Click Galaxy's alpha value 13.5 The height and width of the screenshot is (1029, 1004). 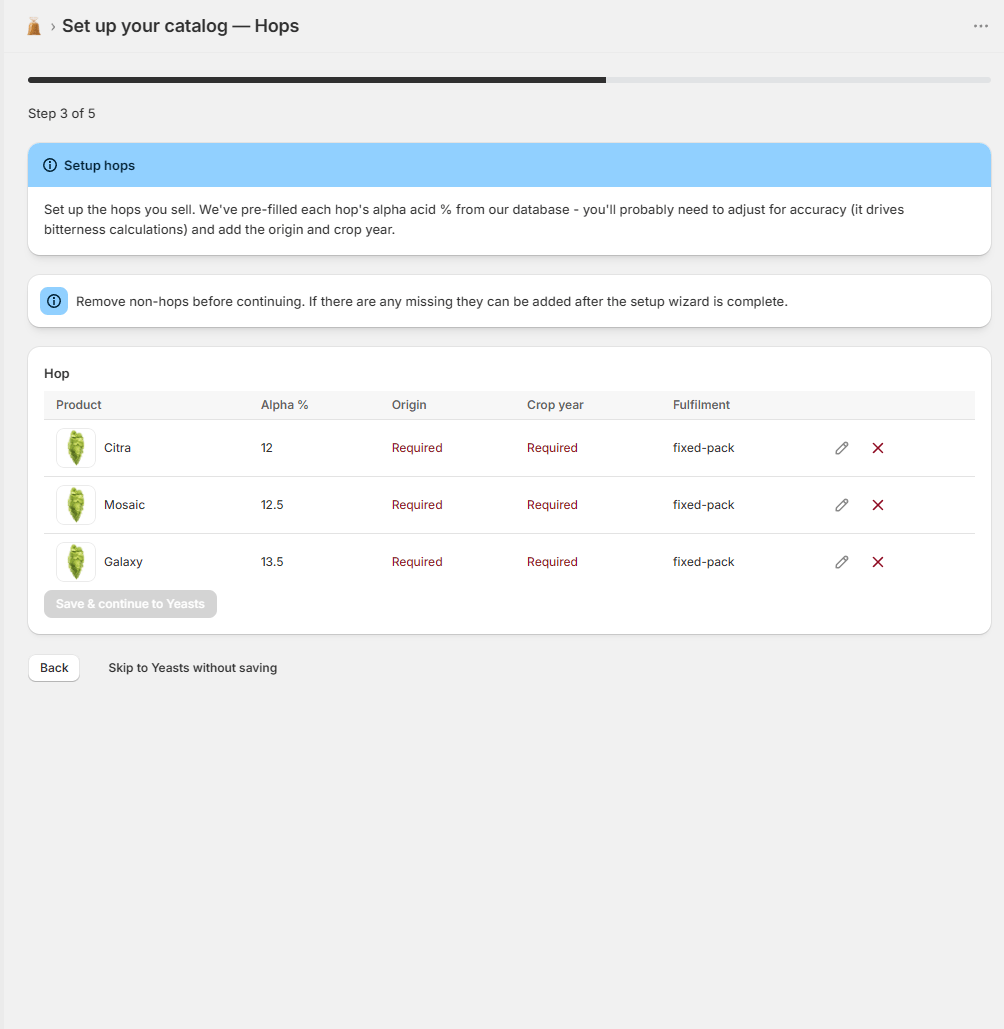(x=272, y=562)
